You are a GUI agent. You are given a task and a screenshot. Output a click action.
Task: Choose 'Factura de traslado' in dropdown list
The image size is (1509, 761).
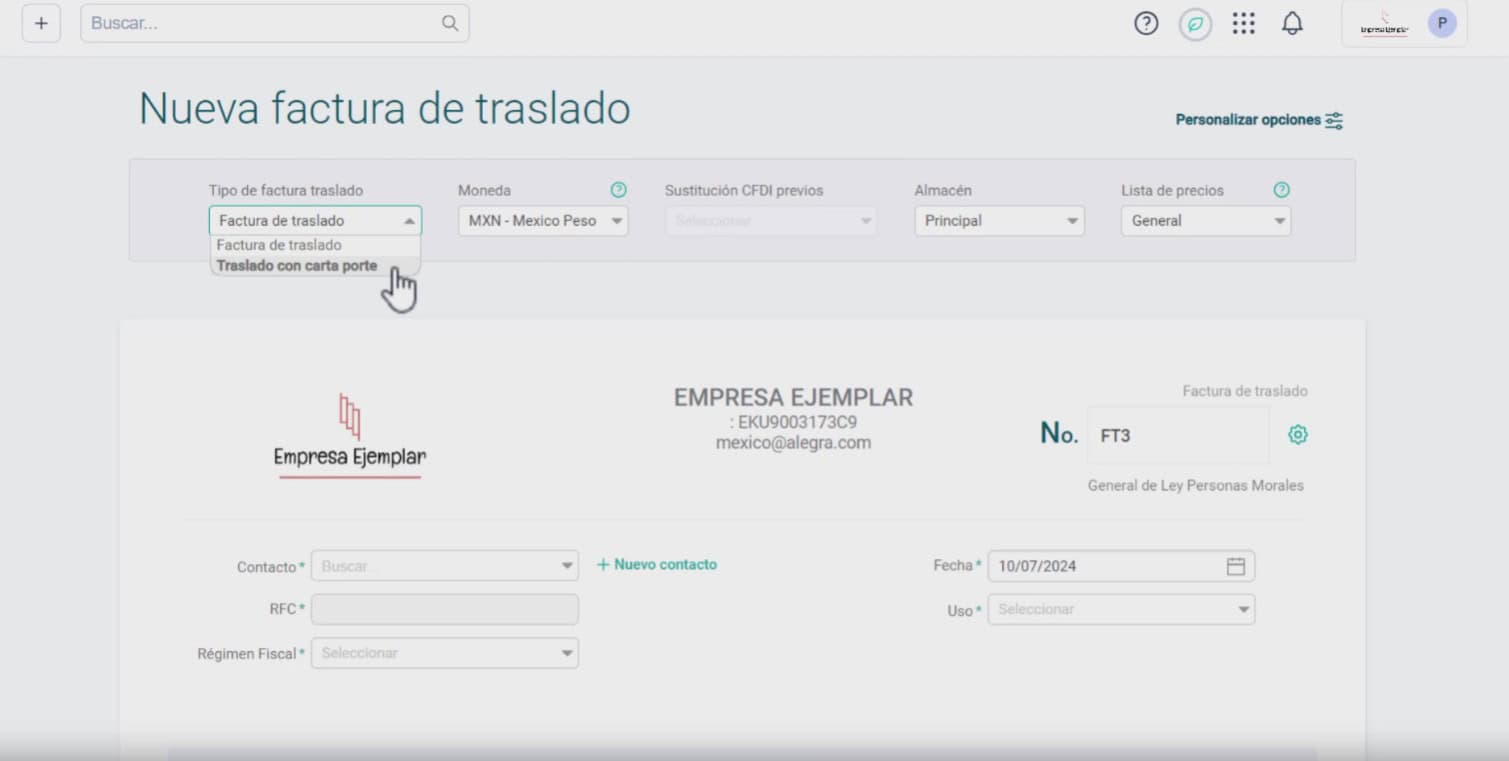point(279,245)
